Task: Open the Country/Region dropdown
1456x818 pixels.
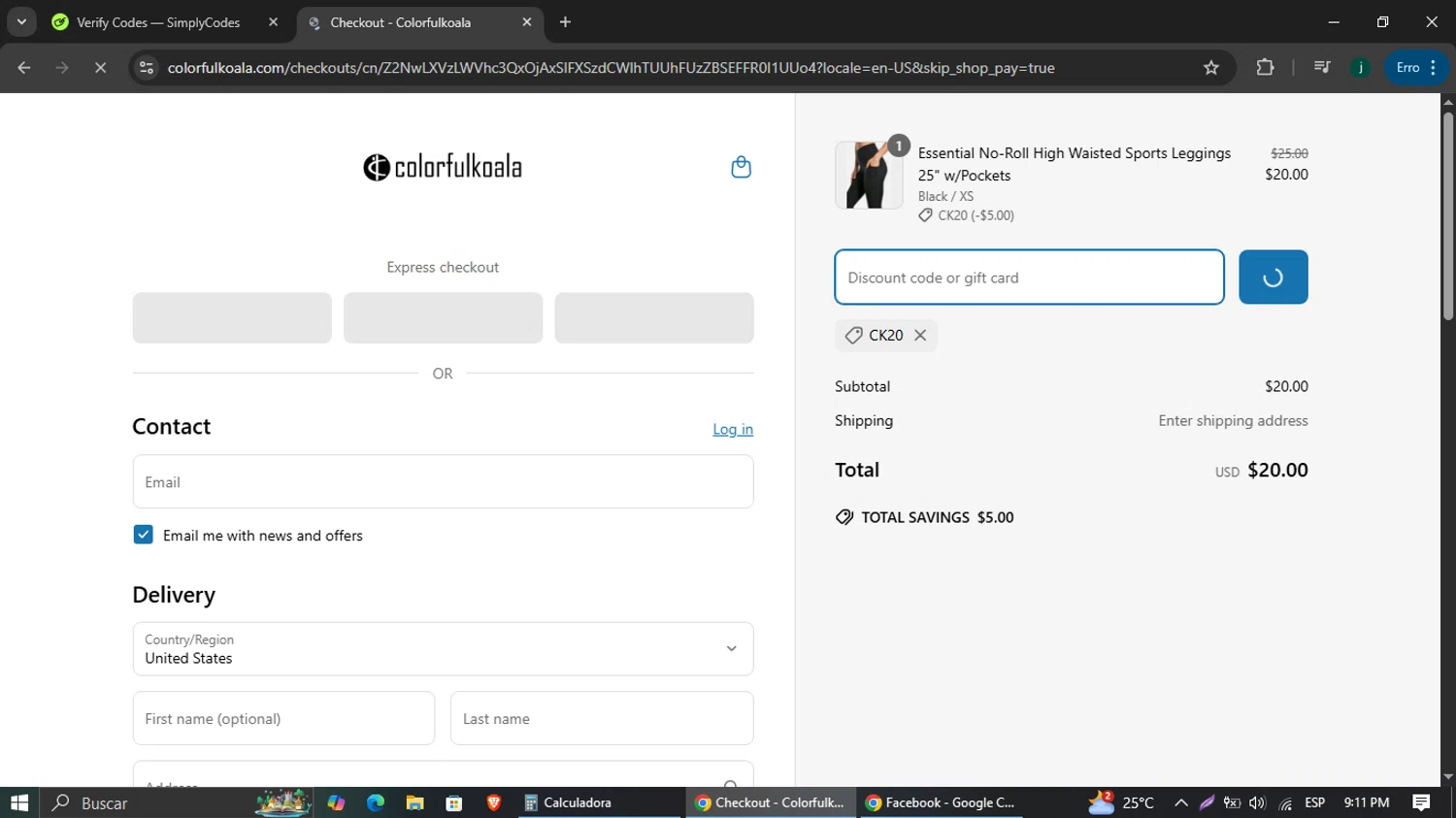Action: pos(443,649)
